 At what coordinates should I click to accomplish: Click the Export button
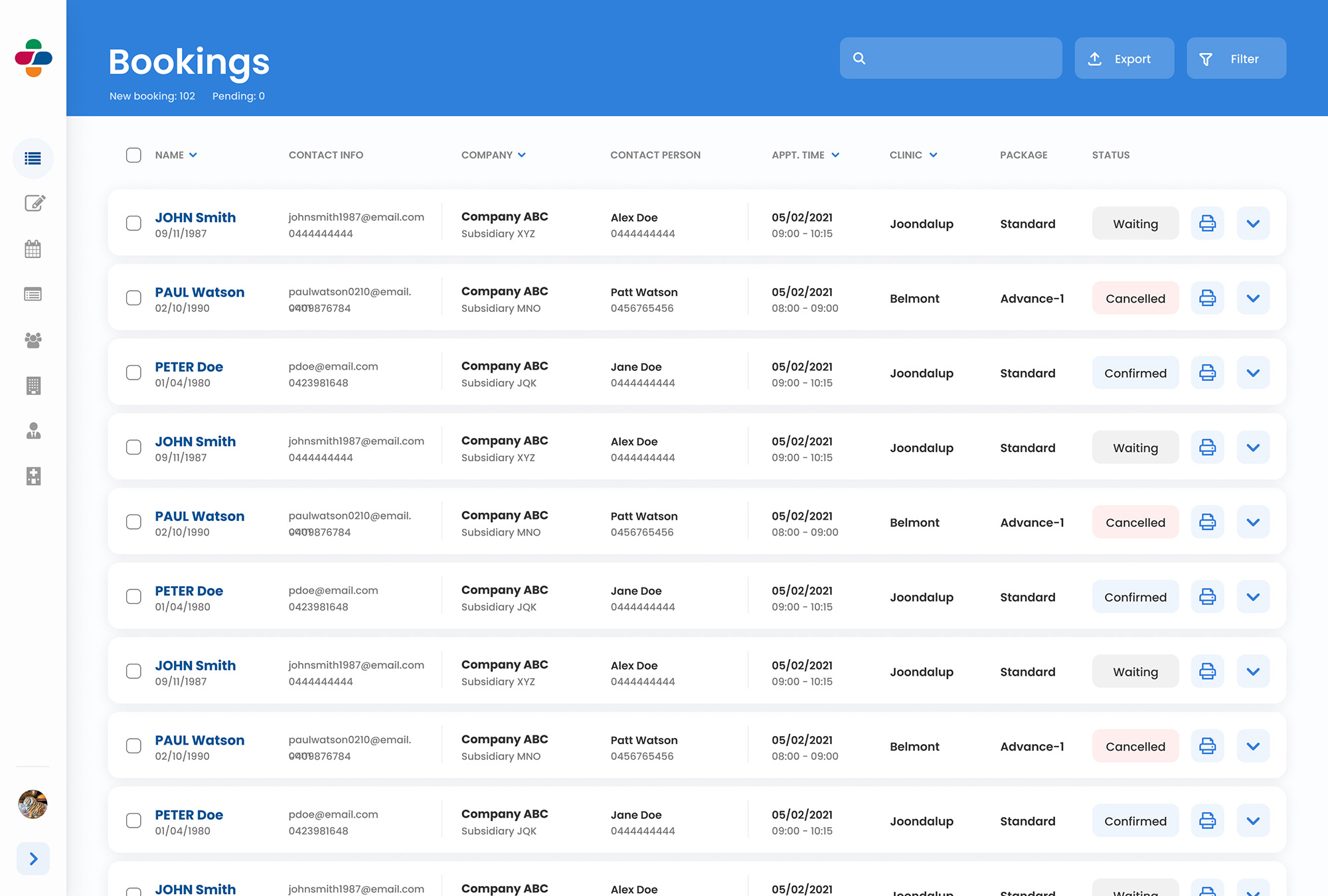click(x=1124, y=58)
